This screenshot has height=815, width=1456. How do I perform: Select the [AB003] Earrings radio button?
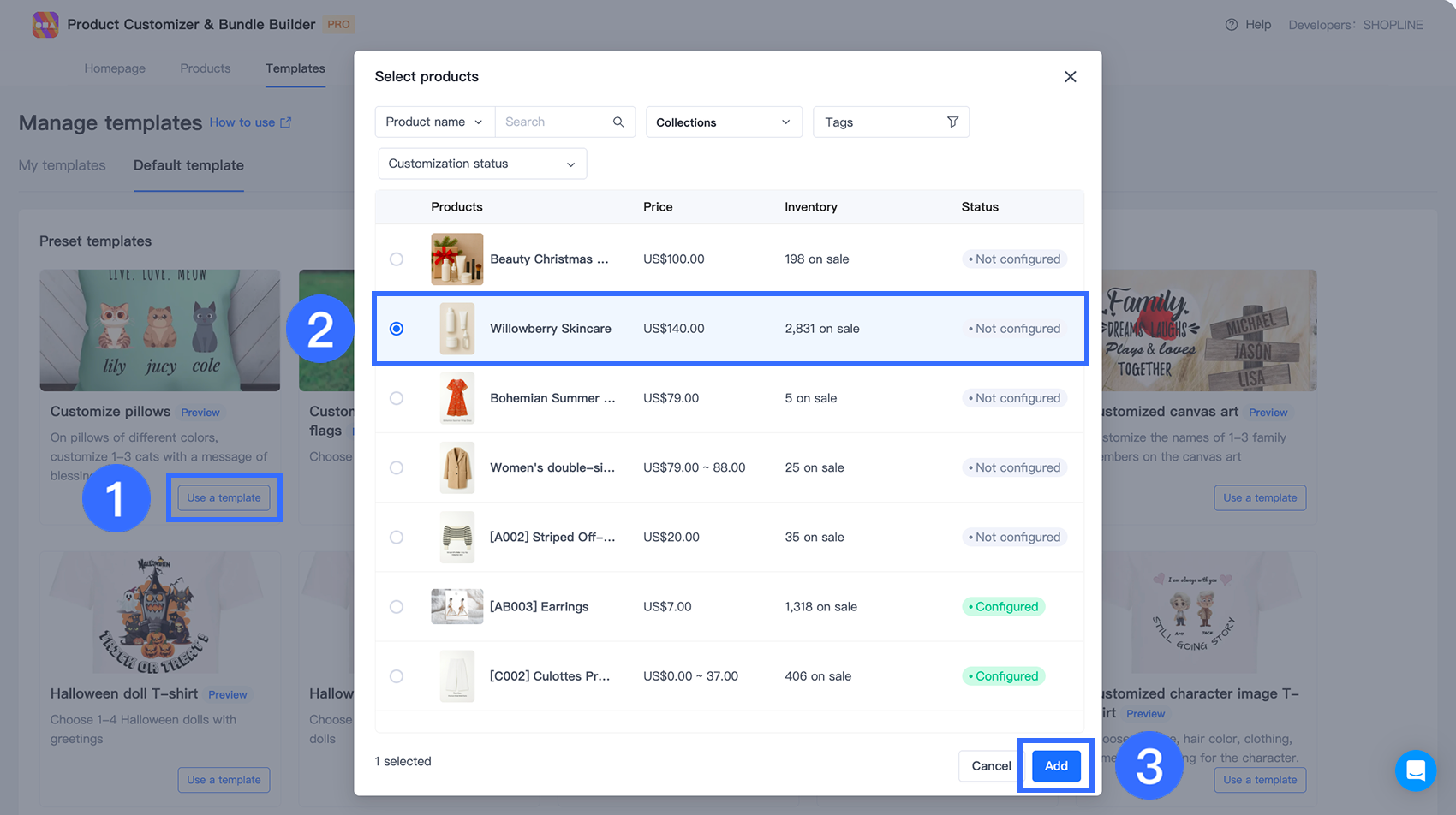[x=397, y=606]
